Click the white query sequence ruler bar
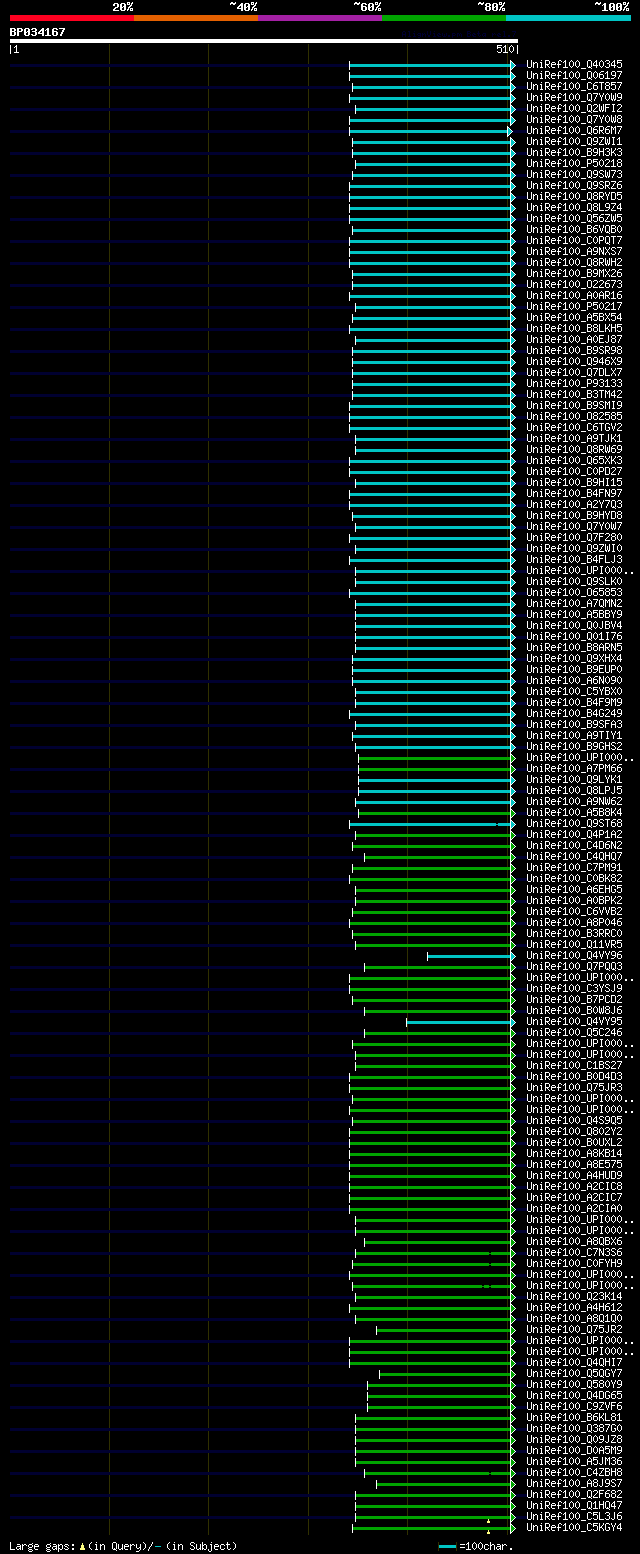This screenshot has width=640, height=1554. tap(264, 41)
